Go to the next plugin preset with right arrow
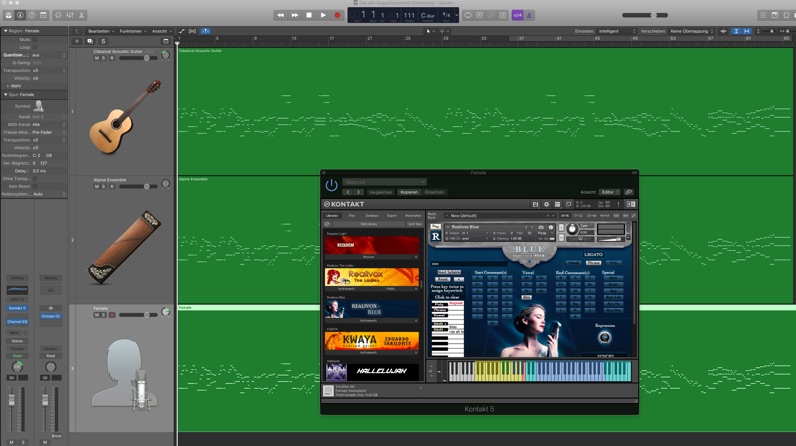The image size is (796, 446). [358, 192]
